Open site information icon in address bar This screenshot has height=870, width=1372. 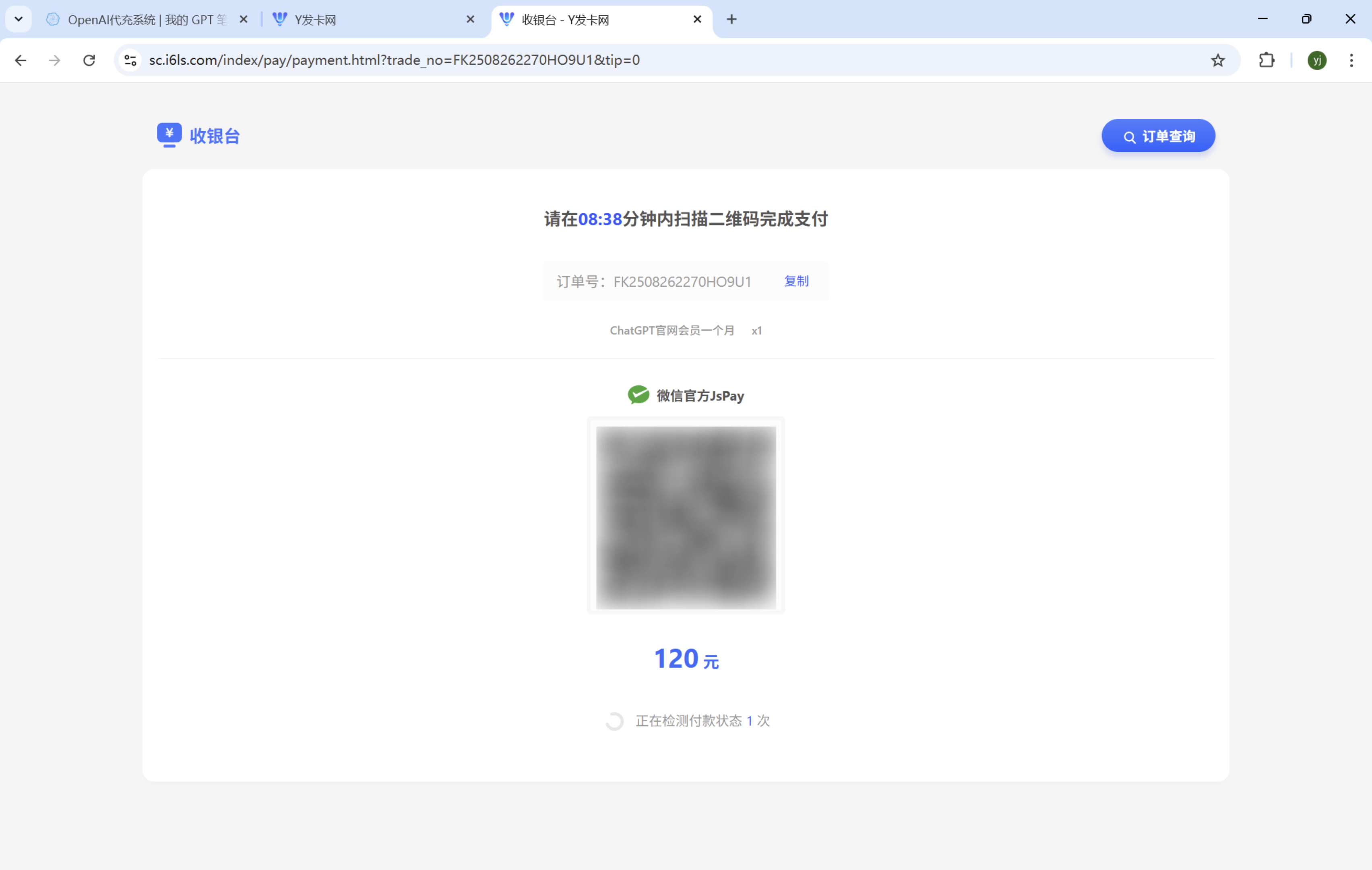pyautogui.click(x=130, y=60)
